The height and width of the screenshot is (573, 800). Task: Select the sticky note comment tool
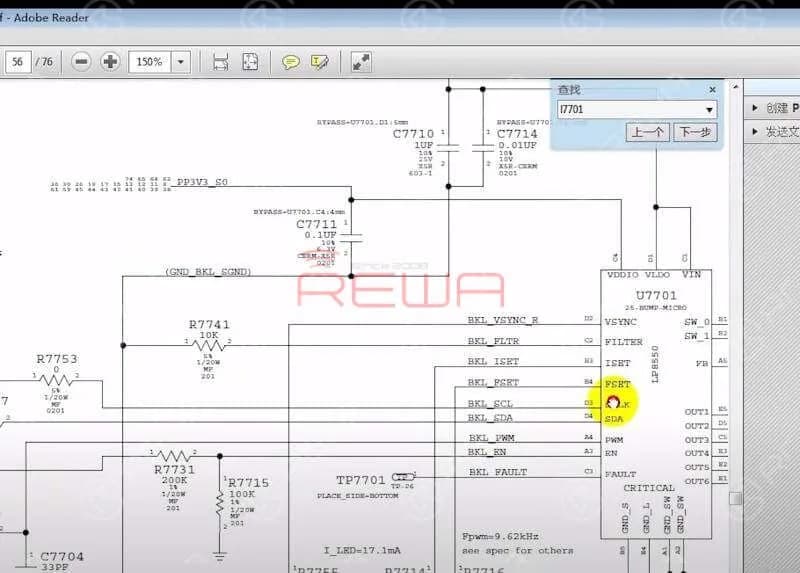291,62
